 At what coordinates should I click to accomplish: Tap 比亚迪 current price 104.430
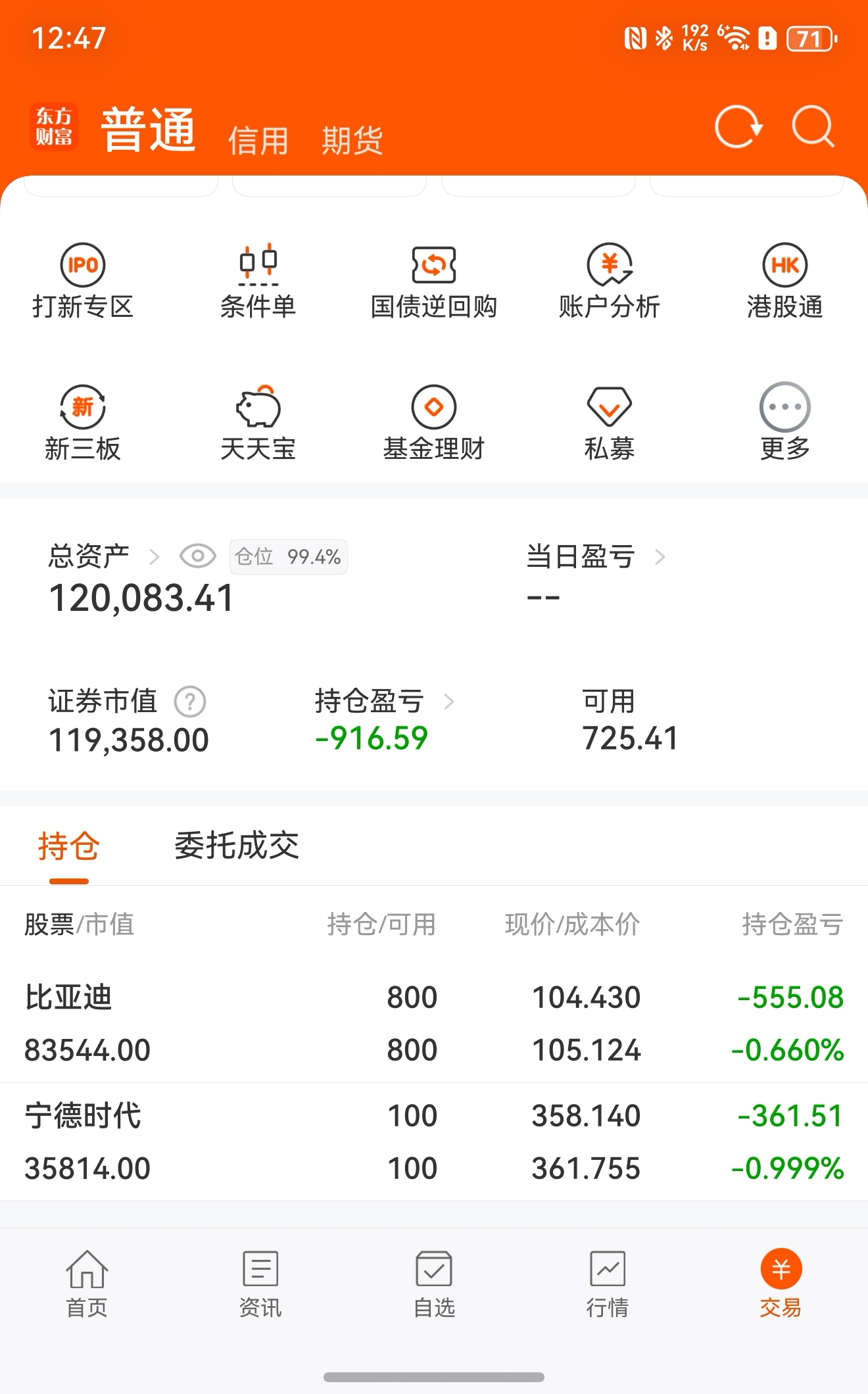[586, 997]
